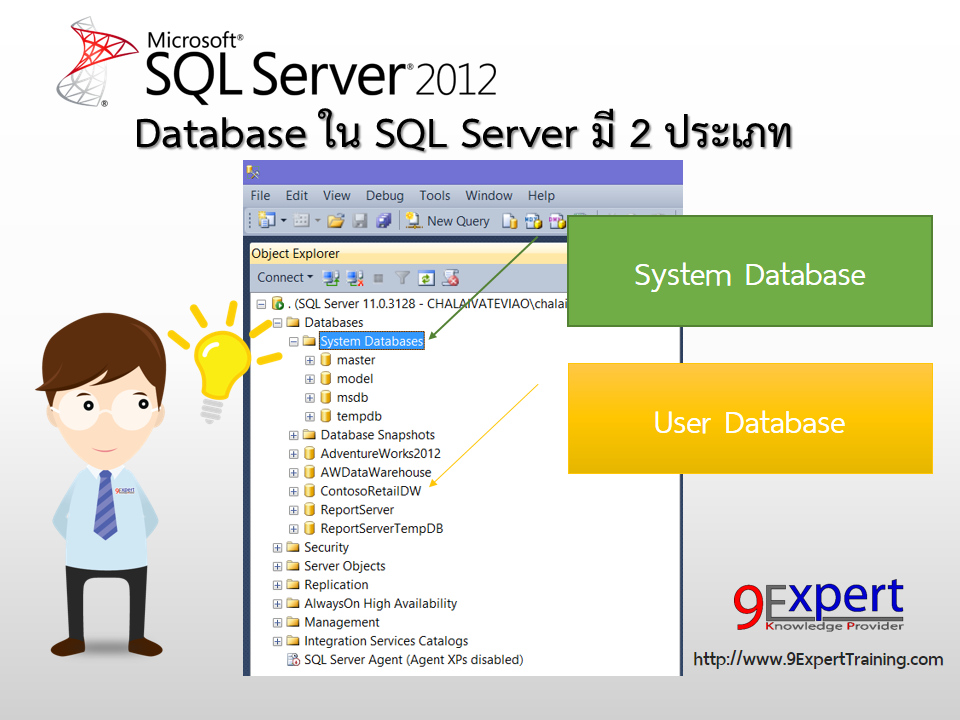This screenshot has height=720, width=960.
Task: Expand the Management folder
Action: click(x=277, y=622)
